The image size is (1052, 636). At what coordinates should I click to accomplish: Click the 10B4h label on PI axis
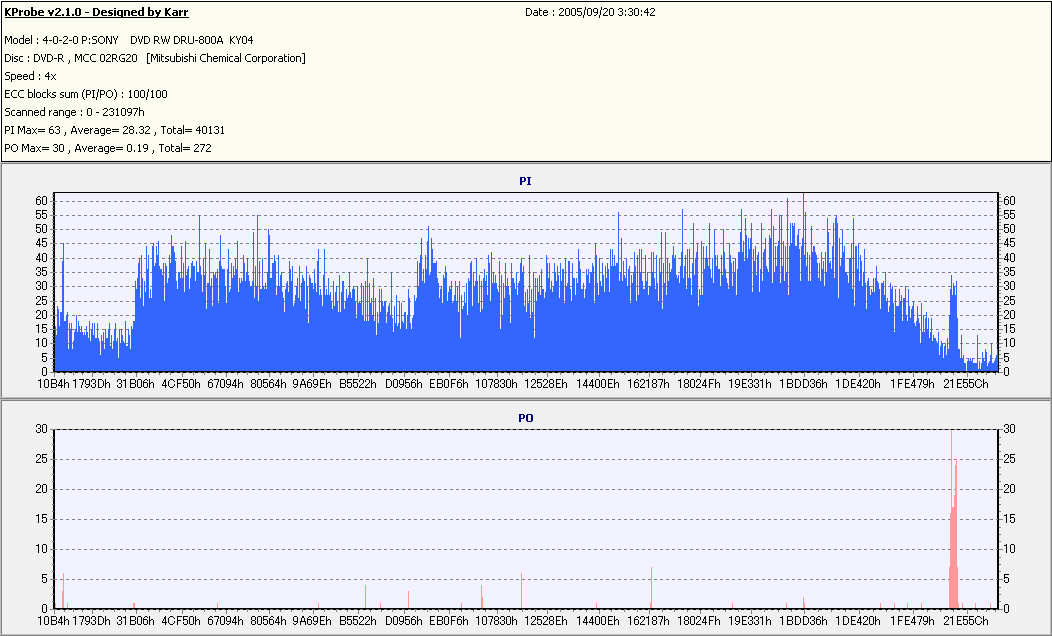click(x=53, y=384)
